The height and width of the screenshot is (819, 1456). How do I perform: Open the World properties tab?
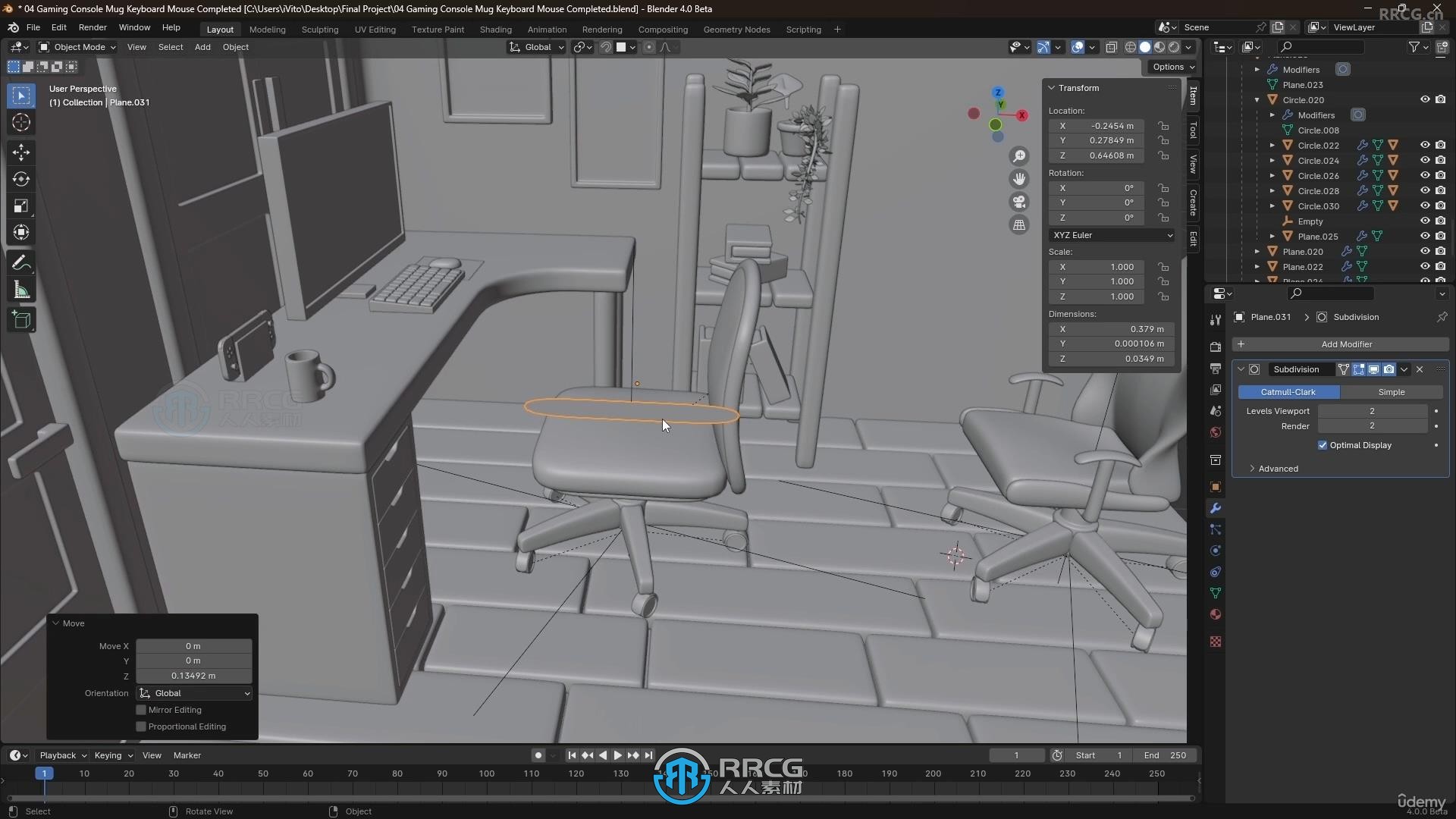[1216, 432]
